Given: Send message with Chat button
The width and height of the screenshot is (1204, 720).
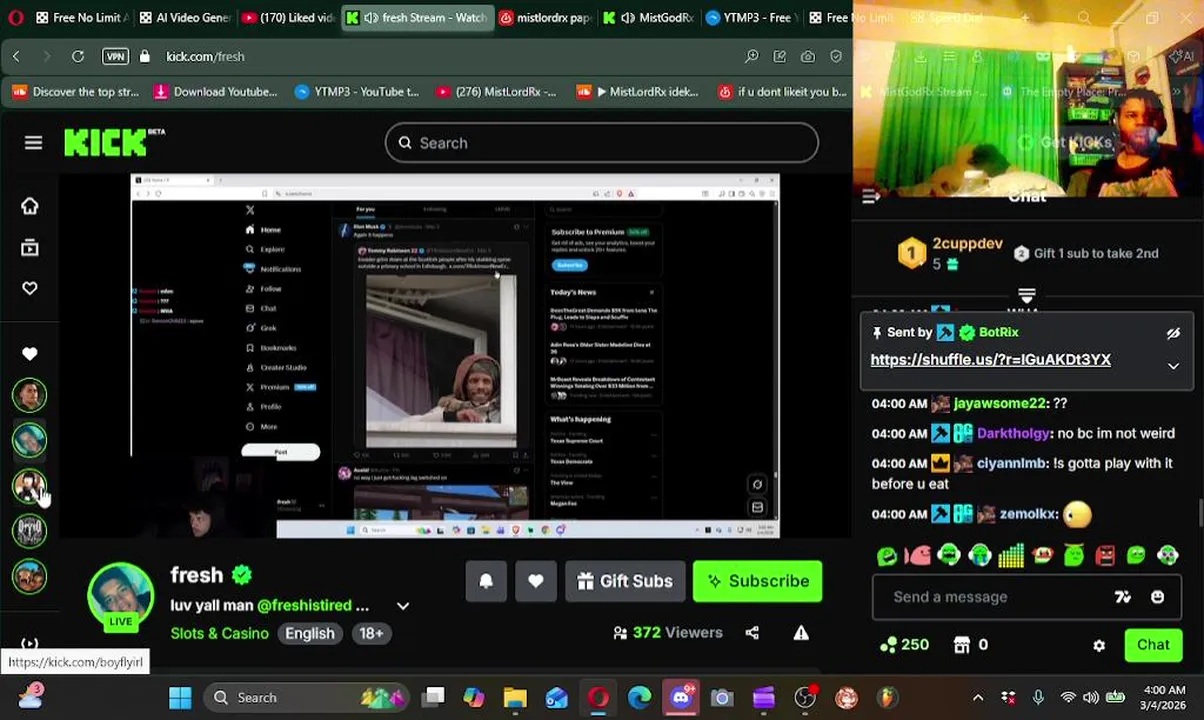Looking at the screenshot, I should coord(1153,645).
